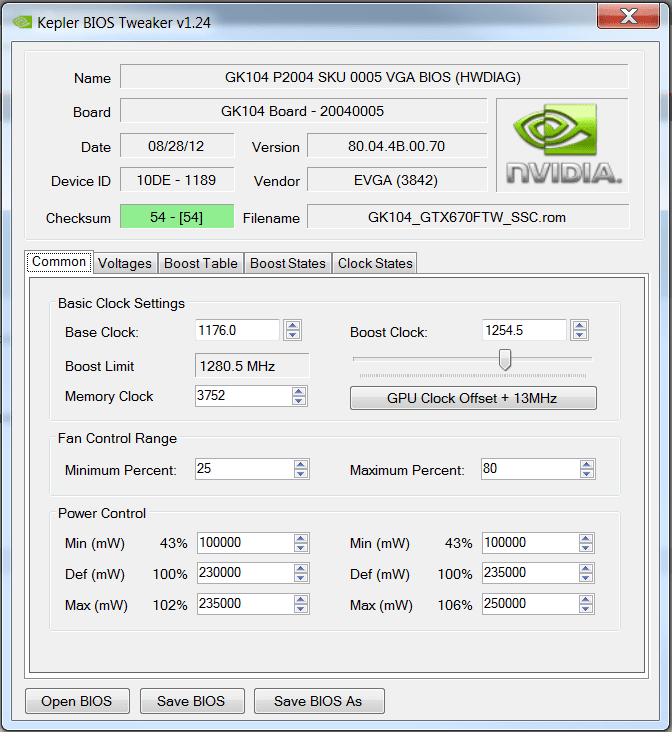The height and width of the screenshot is (732, 672).
Task: Increase fan Maximum Percent spinner
Action: tap(587, 465)
